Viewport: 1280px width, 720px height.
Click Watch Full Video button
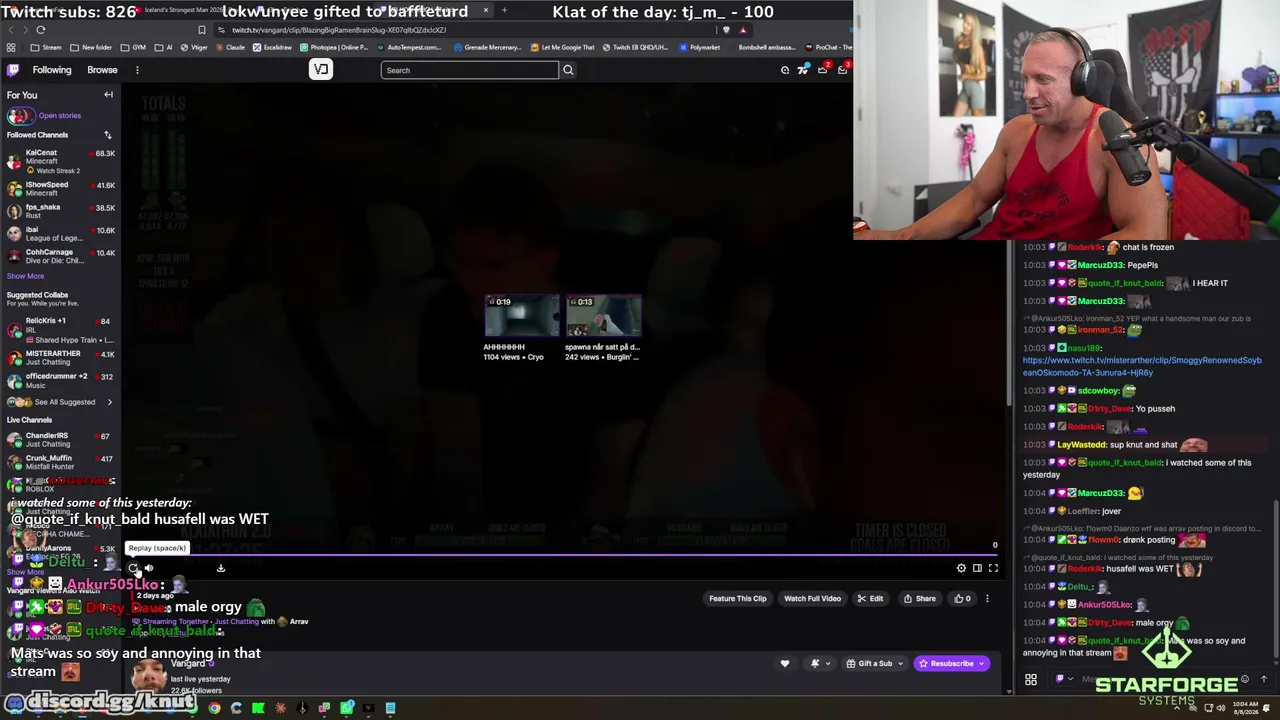pyautogui.click(x=812, y=599)
